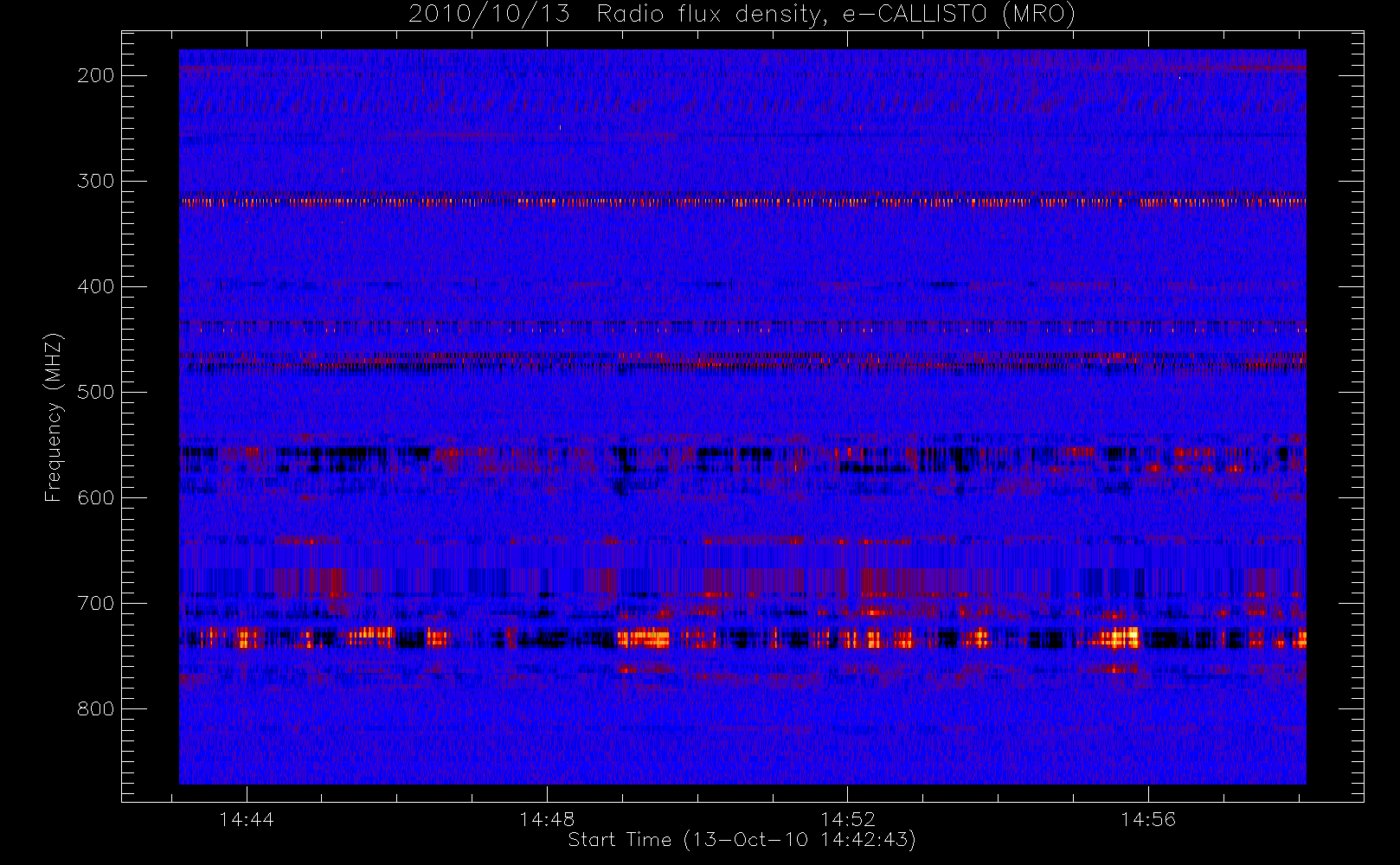Click the 14:48 time tick label
This screenshot has height=865, width=1400.
(547, 819)
